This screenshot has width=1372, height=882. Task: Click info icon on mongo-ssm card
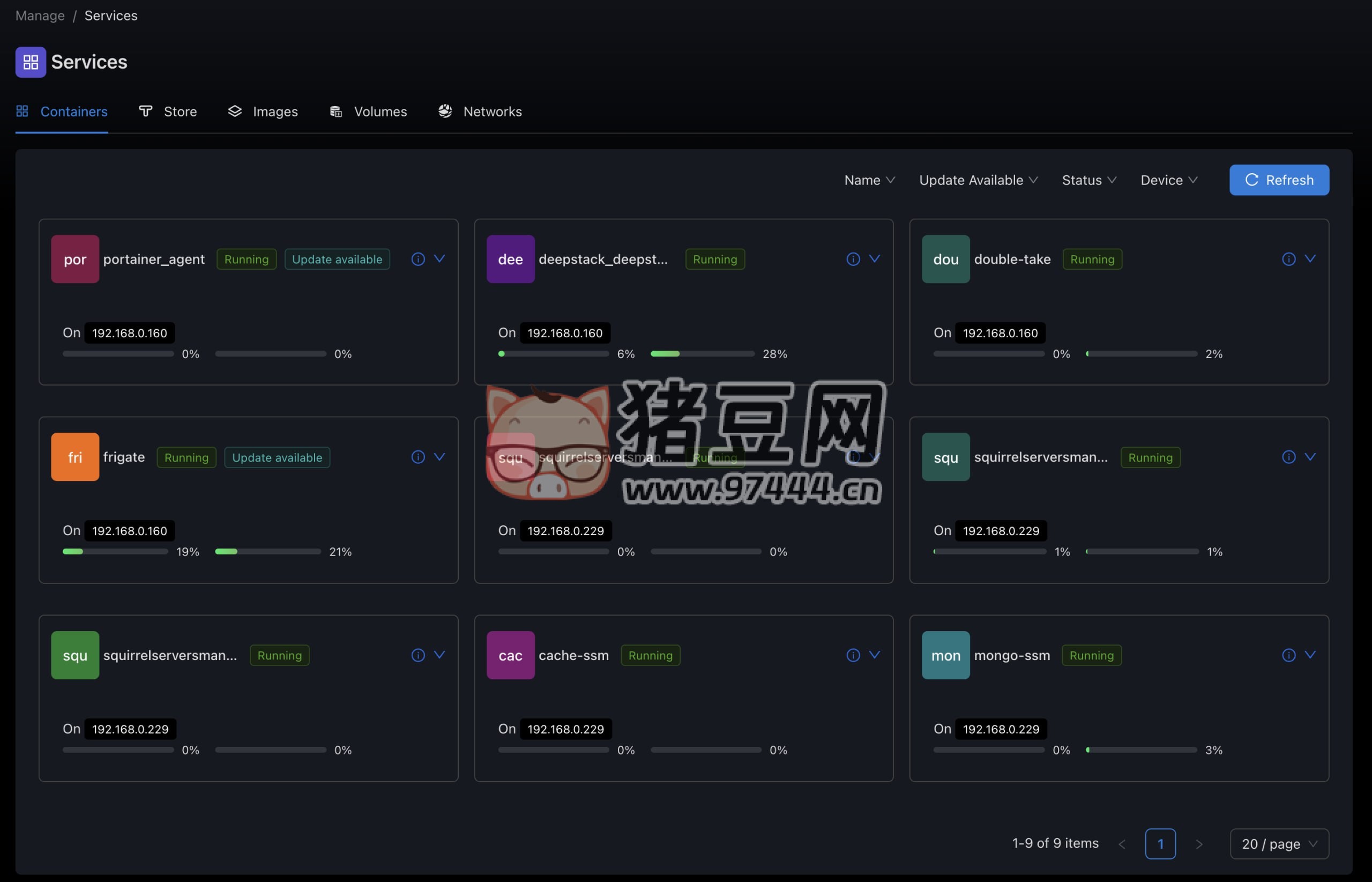click(x=1288, y=655)
